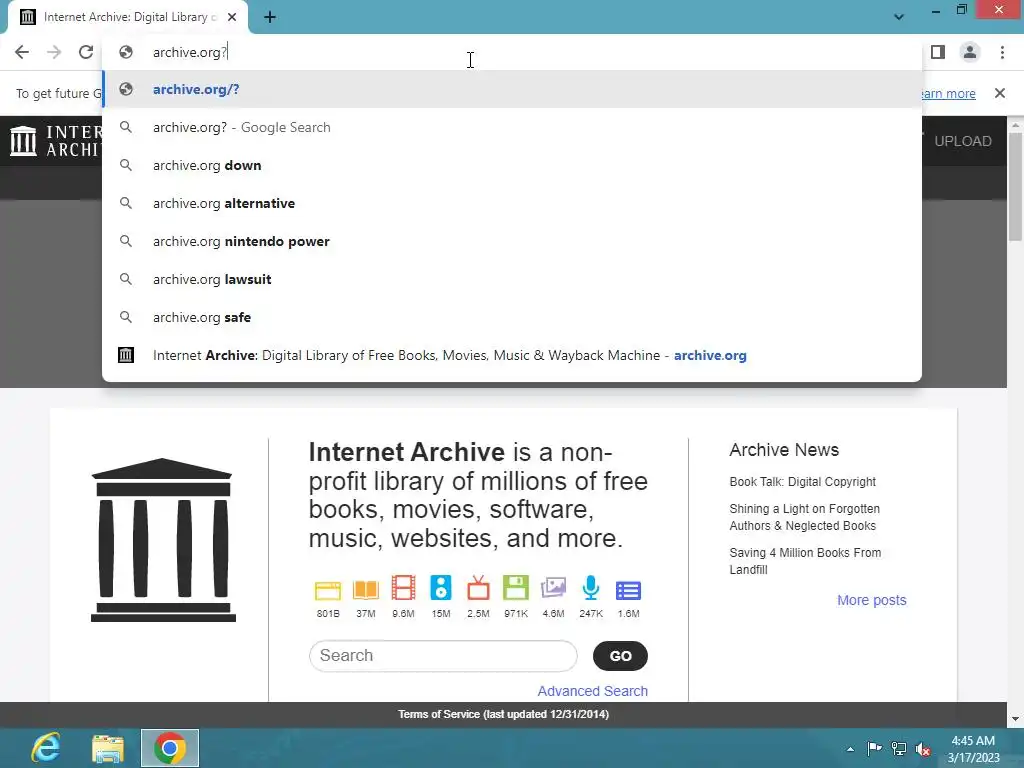Close the Internet Archive tab

pos(232,18)
